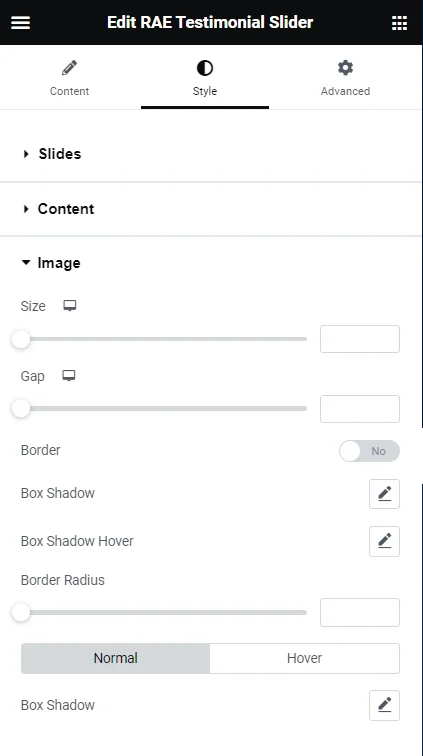Click the Advanced gear icon

pyautogui.click(x=345, y=68)
